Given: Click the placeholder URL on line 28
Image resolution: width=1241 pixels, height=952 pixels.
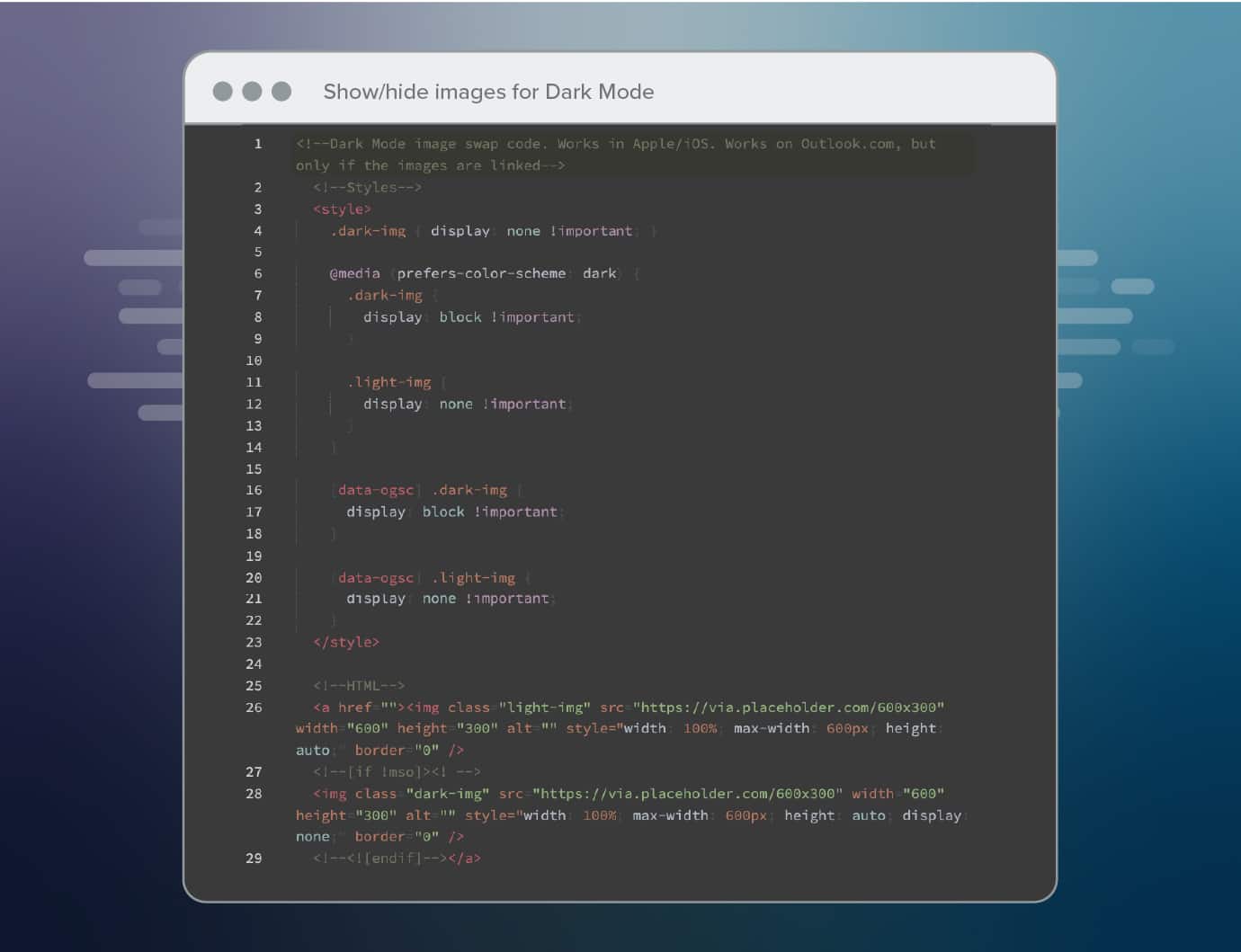Looking at the screenshot, I should (688, 794).
